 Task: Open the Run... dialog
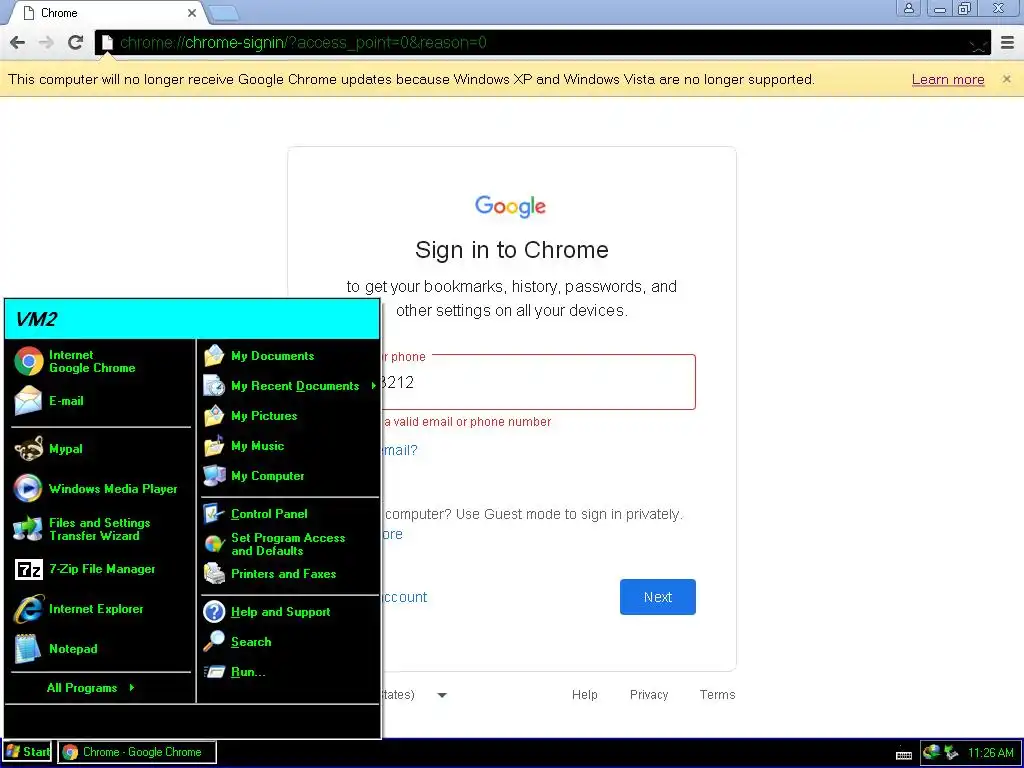(x=289, y=672)
